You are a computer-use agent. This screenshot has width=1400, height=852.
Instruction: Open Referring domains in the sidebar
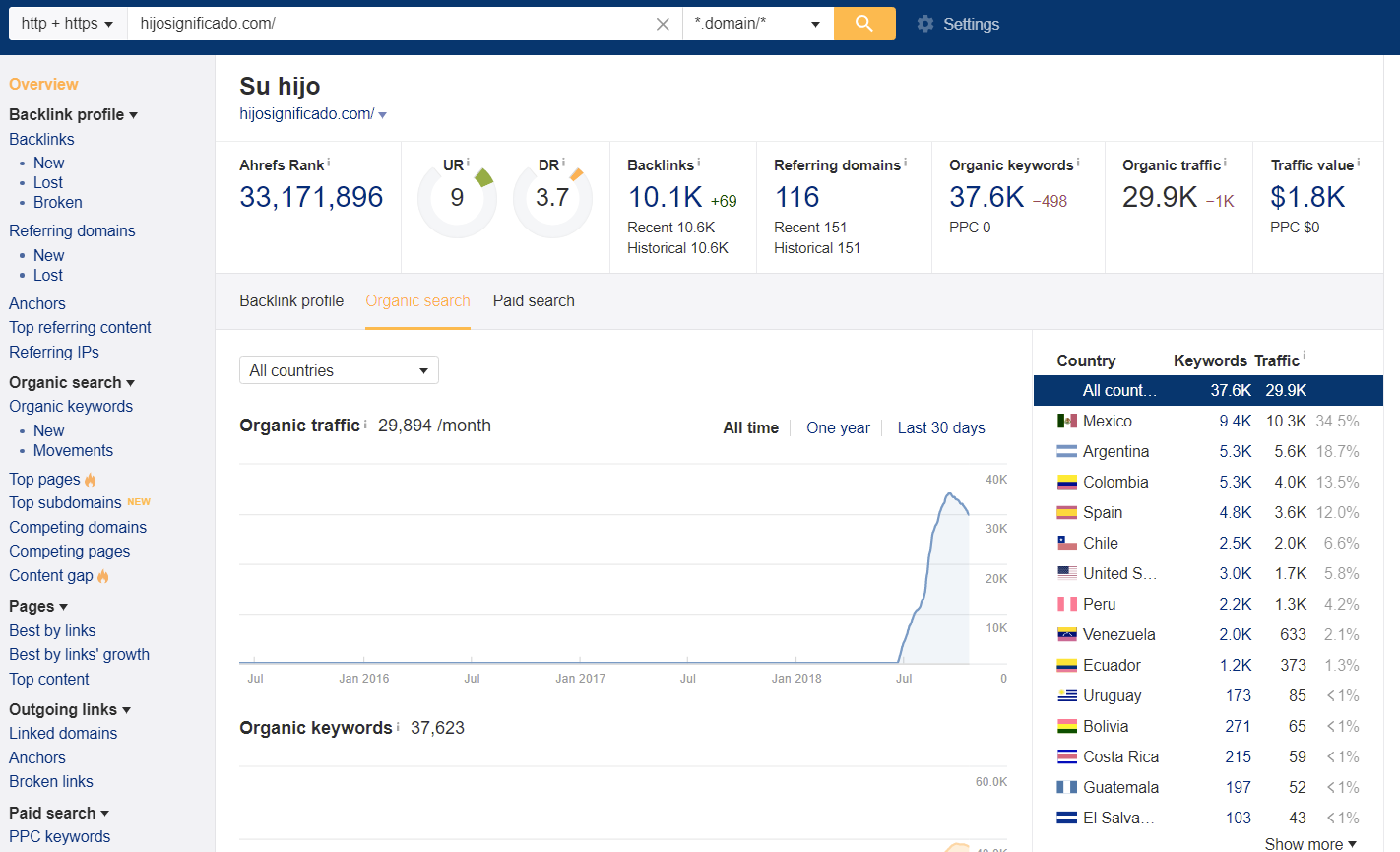(x=72, y=230)
